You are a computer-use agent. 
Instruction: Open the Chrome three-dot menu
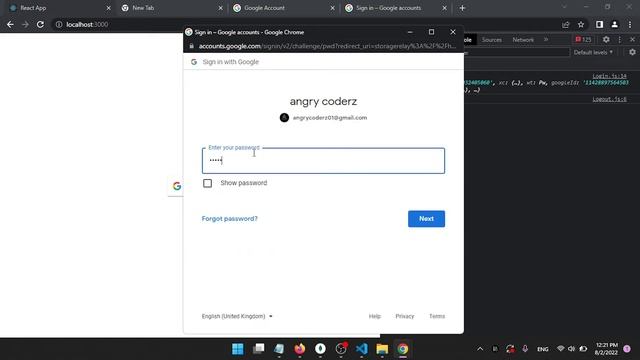click(630, 24)
